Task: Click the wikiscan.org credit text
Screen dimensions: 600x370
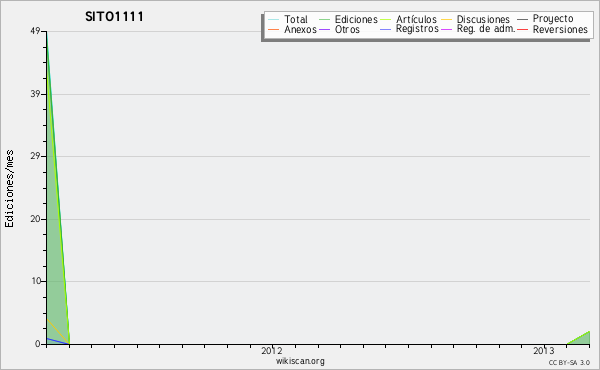Action: (300, 361)
